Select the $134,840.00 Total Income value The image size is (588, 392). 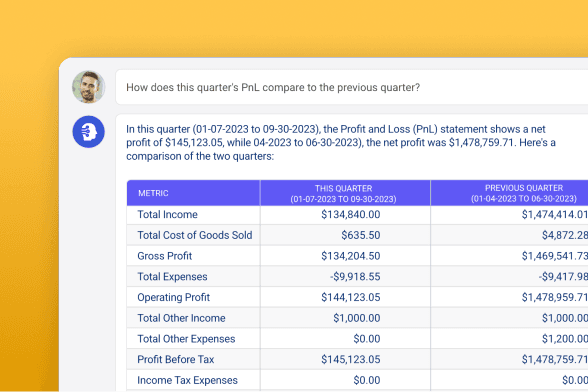(351, 215)
